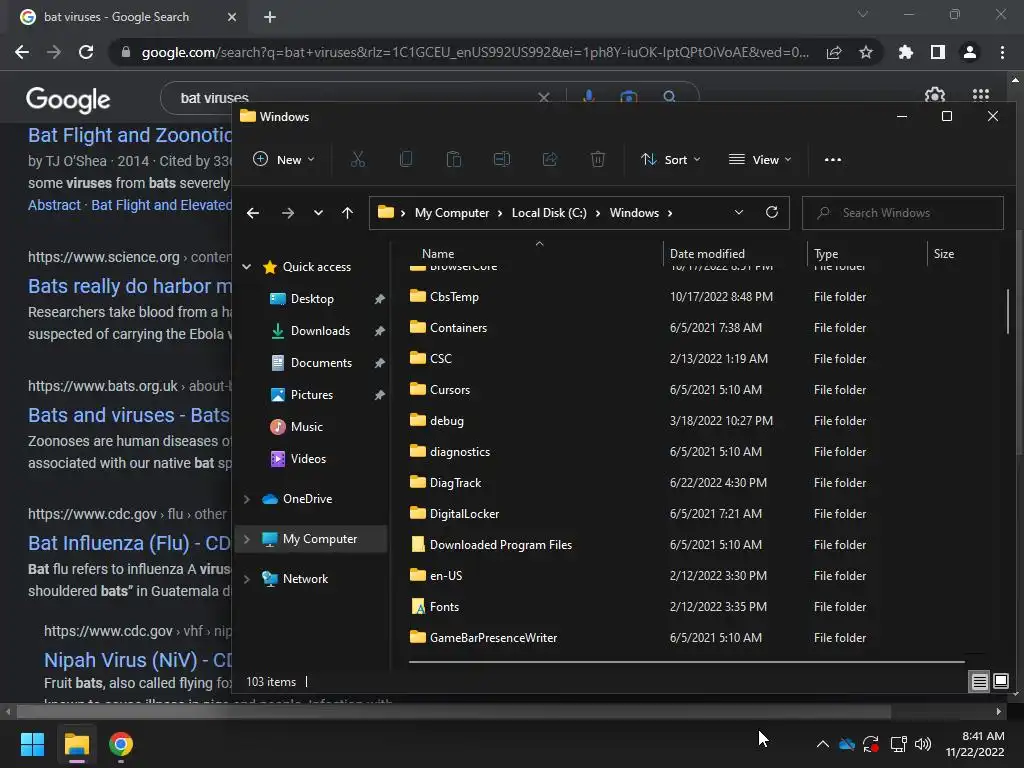This screenshot has width=1024, height=768.
Task: Go forward in File Explorer navigation
Action: coord(287,213)
